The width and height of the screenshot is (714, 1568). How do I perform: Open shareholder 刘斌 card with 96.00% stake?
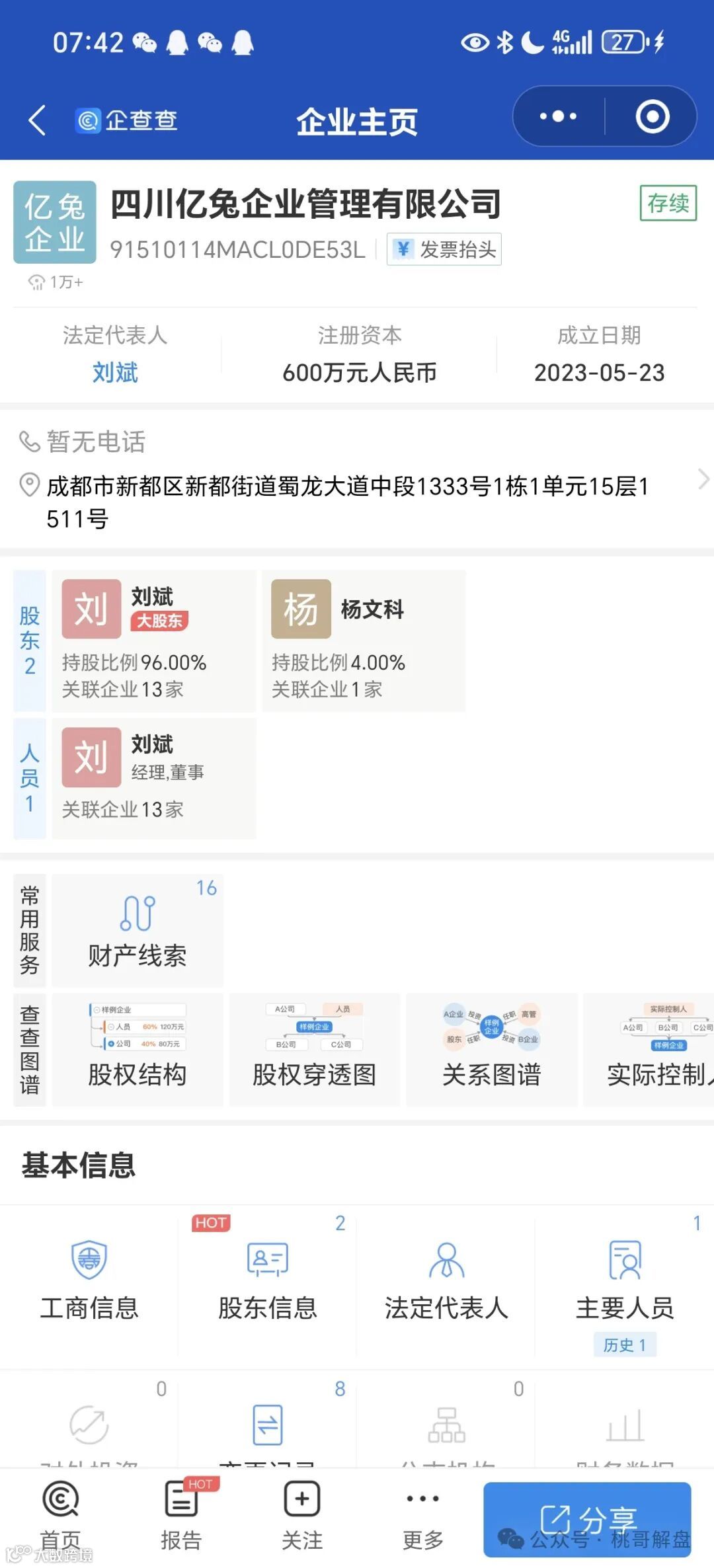click(154, 641)
